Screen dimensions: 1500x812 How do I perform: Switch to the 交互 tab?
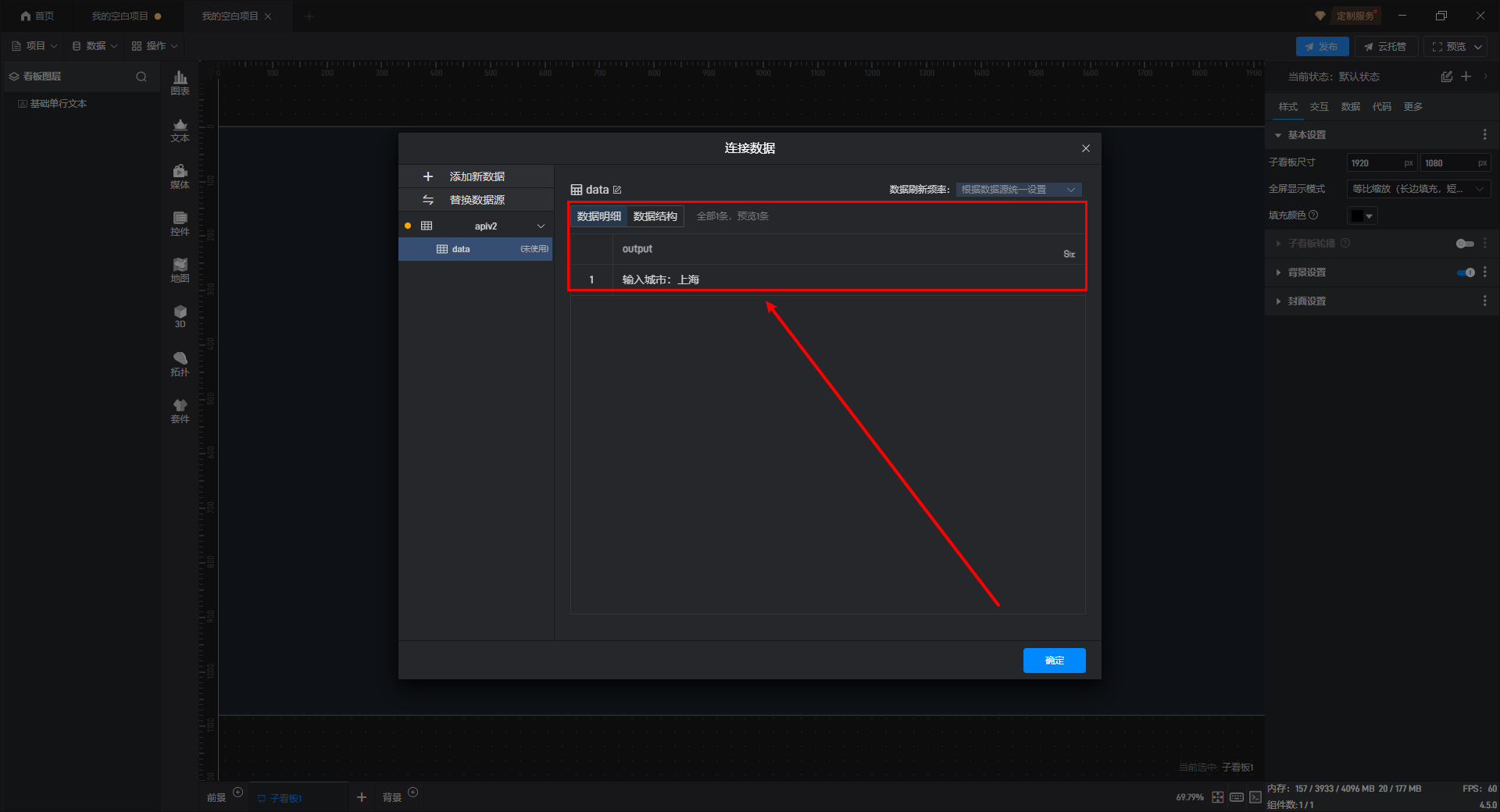pos(1320,107)
